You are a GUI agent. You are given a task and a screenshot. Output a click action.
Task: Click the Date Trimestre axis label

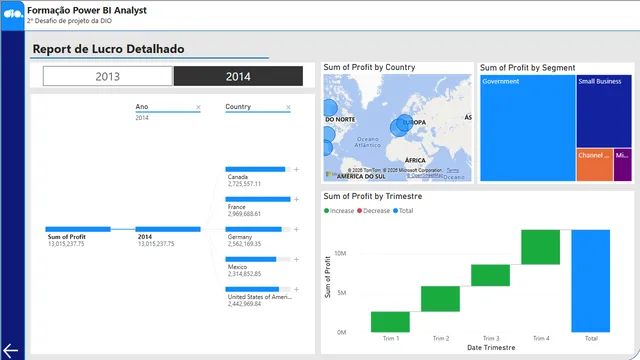click(x=491, y=348)
